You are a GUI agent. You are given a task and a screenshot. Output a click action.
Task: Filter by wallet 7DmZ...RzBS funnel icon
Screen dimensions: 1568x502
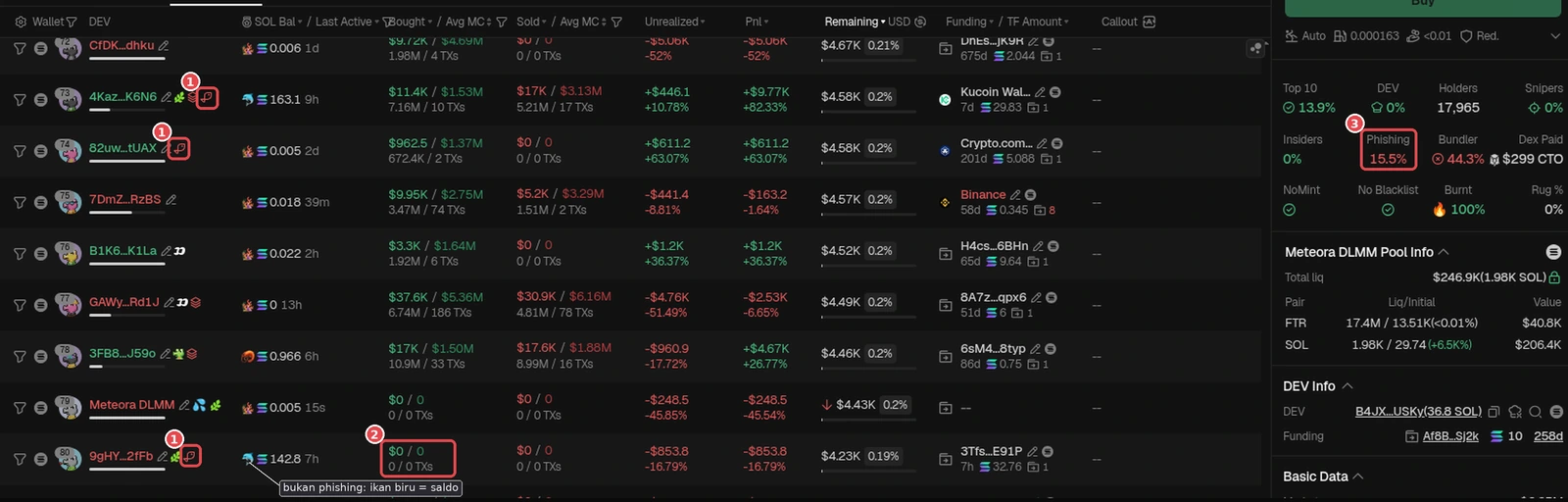[x=20, y=202]
